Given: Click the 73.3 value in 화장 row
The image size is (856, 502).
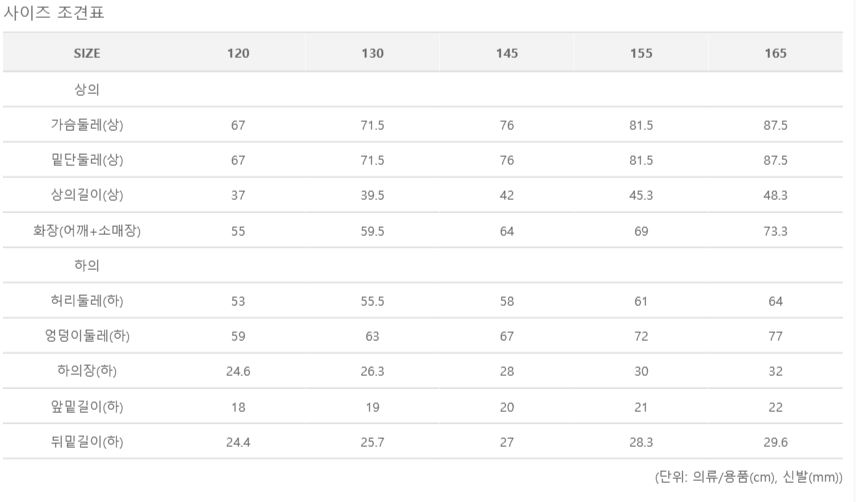Looking at the screenshot, I should 775,231.
